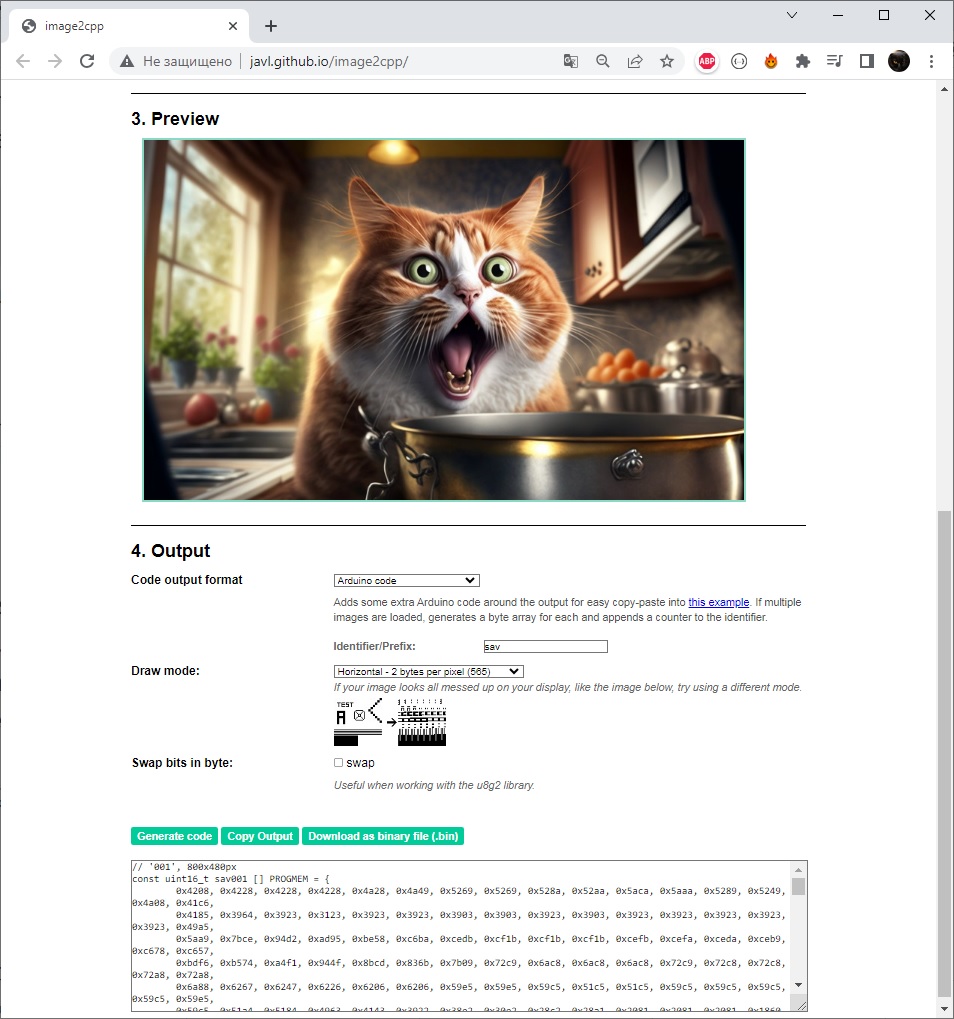954x1019 pixels.
Task: Open Chrome three-dot menu
Action: tap(931, 61)
